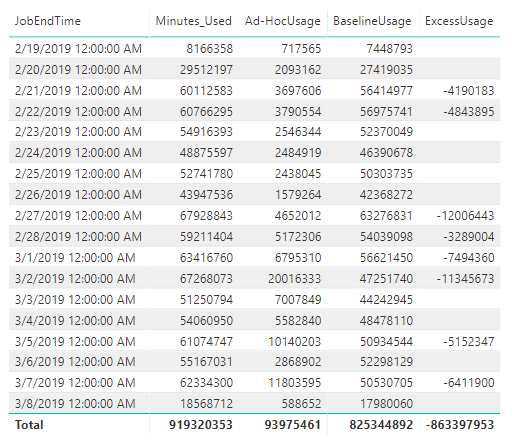
Task: Click Minutes_Used value 18568712
Action: click(206, 404)
